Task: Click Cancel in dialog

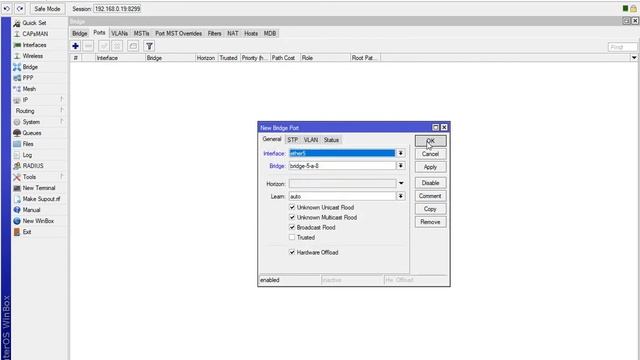Action: 430,154
